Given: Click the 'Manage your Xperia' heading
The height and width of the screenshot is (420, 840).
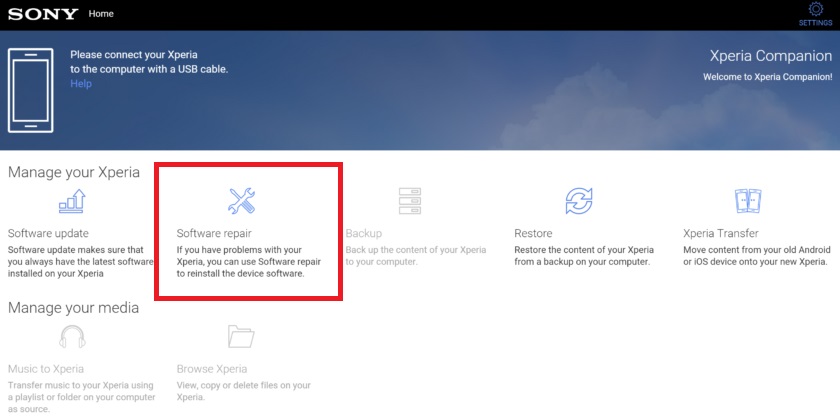Looking at the screenshot, I should [x=74, y=172].
